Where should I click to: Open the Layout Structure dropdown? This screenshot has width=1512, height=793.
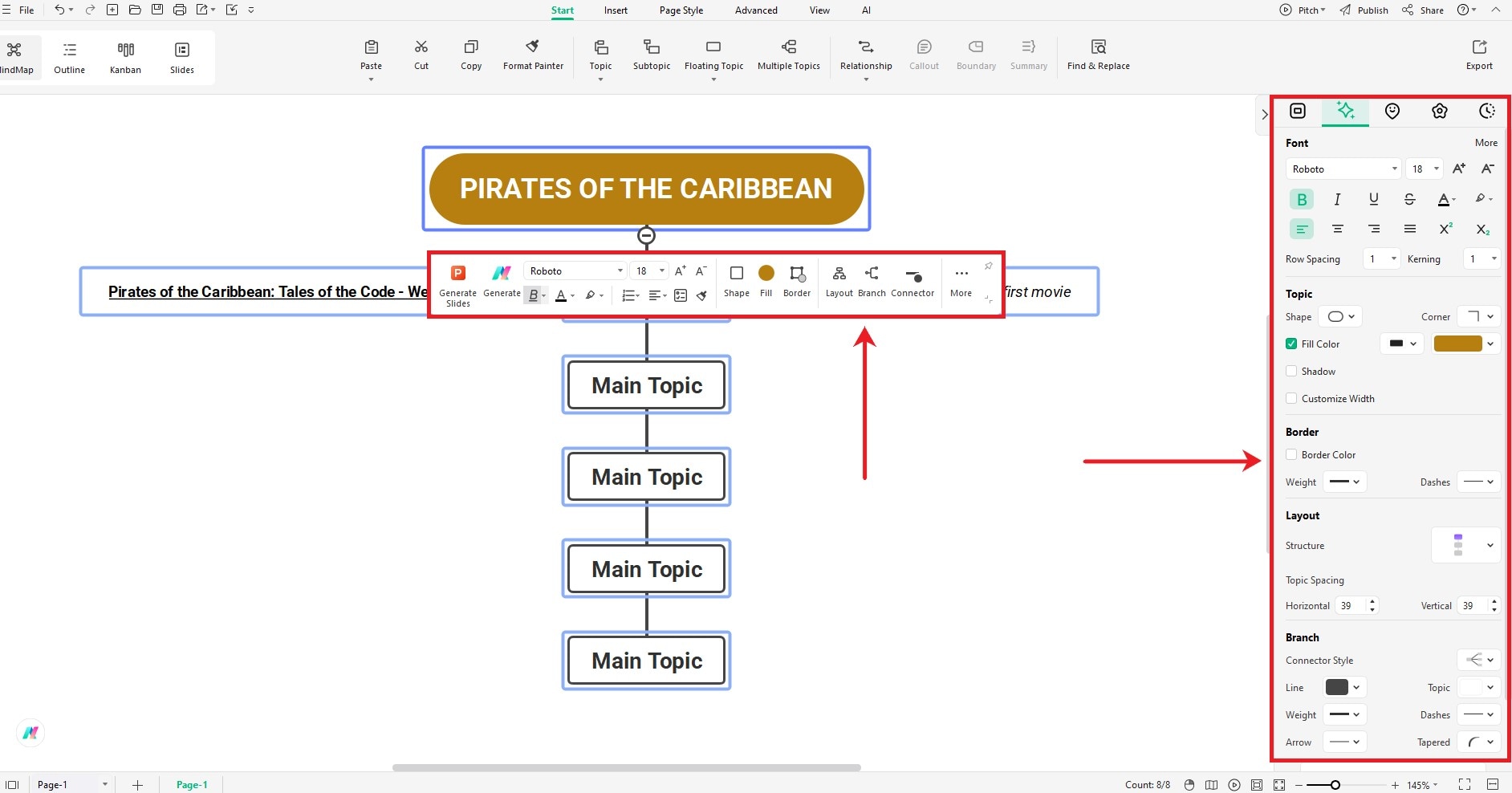[1466, 545]
